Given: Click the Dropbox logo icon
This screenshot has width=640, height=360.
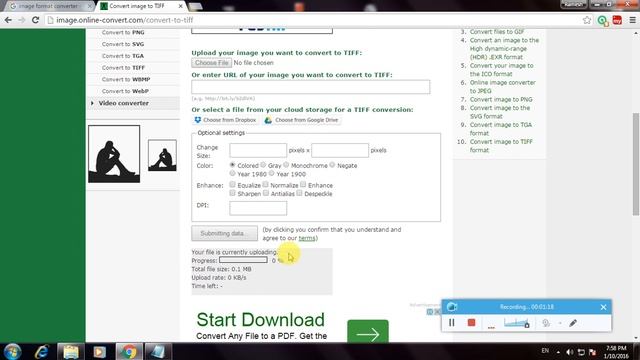Looking at the screenshot, I should click(x=198, y=120).
